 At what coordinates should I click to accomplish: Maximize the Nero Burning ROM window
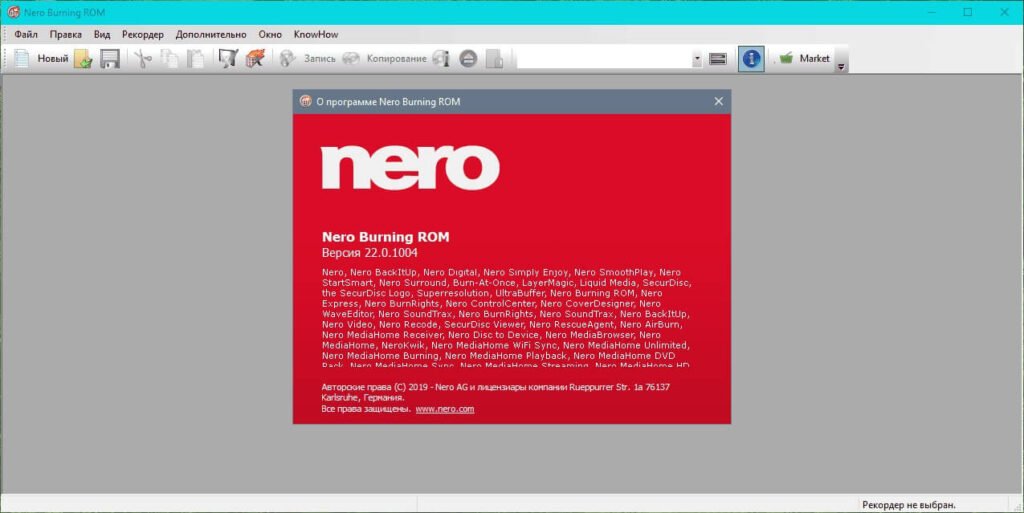point(968,12)
